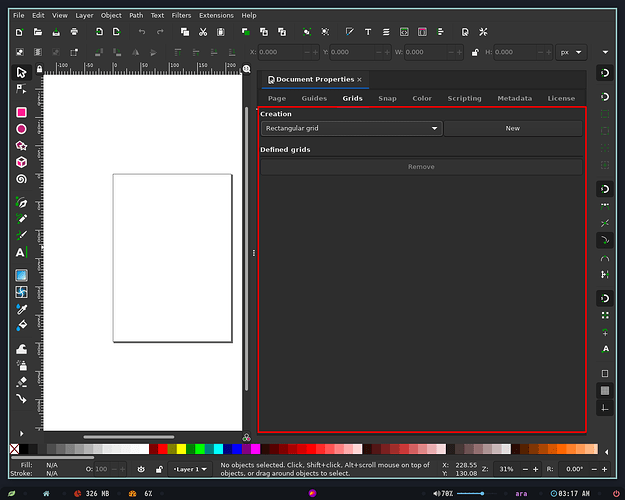Select the Dropper color picker tool
The image size is (625, 500).
pyautogui.click(x=22, y=309)
